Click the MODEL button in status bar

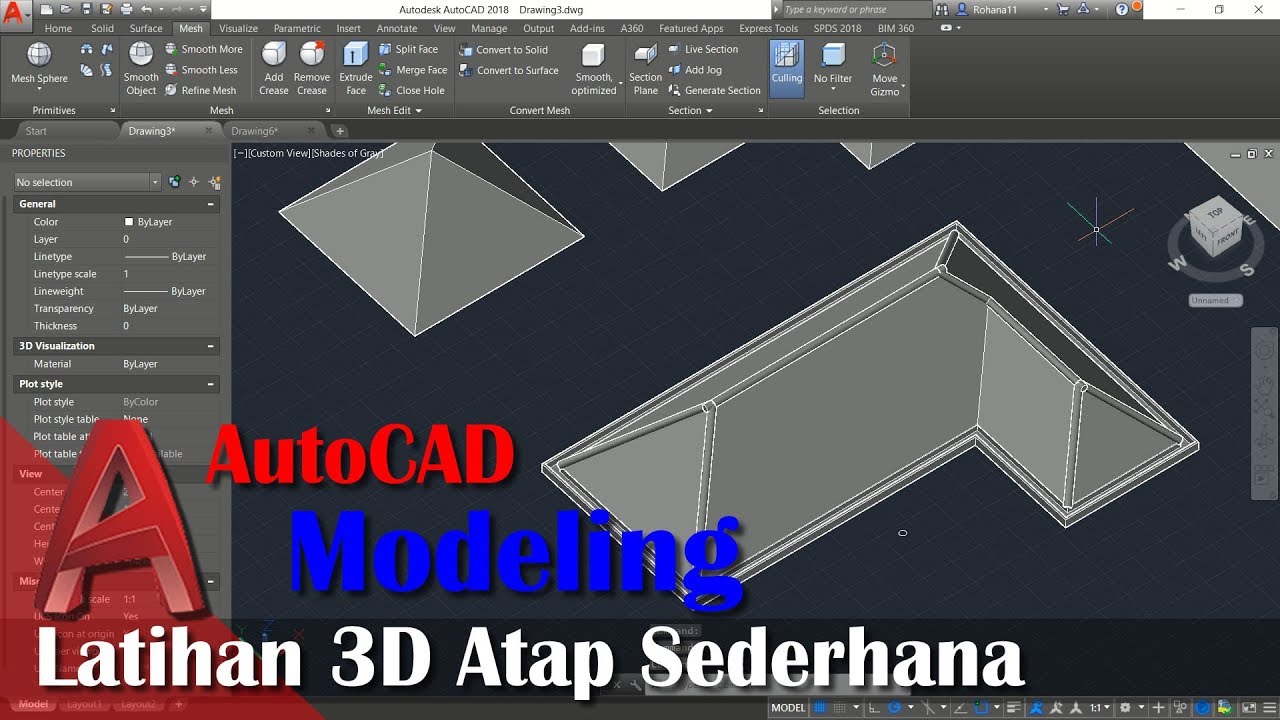pos(789,708)
